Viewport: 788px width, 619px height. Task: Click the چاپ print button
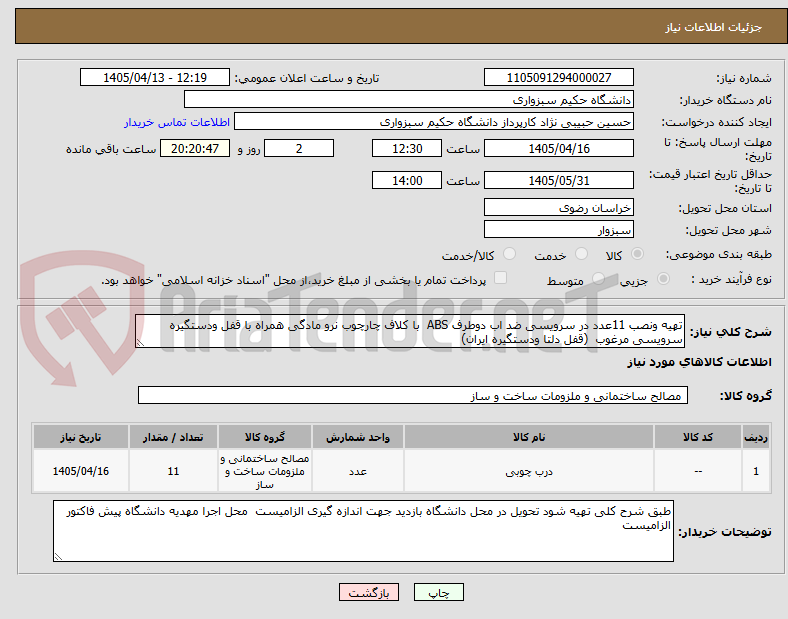point(438,592)
